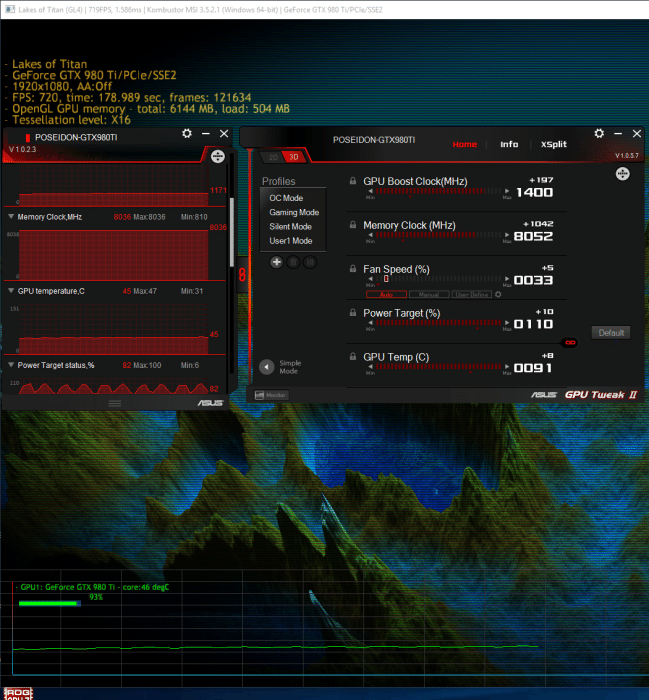
Task: Select Auto fan mode
Action: 387,295
